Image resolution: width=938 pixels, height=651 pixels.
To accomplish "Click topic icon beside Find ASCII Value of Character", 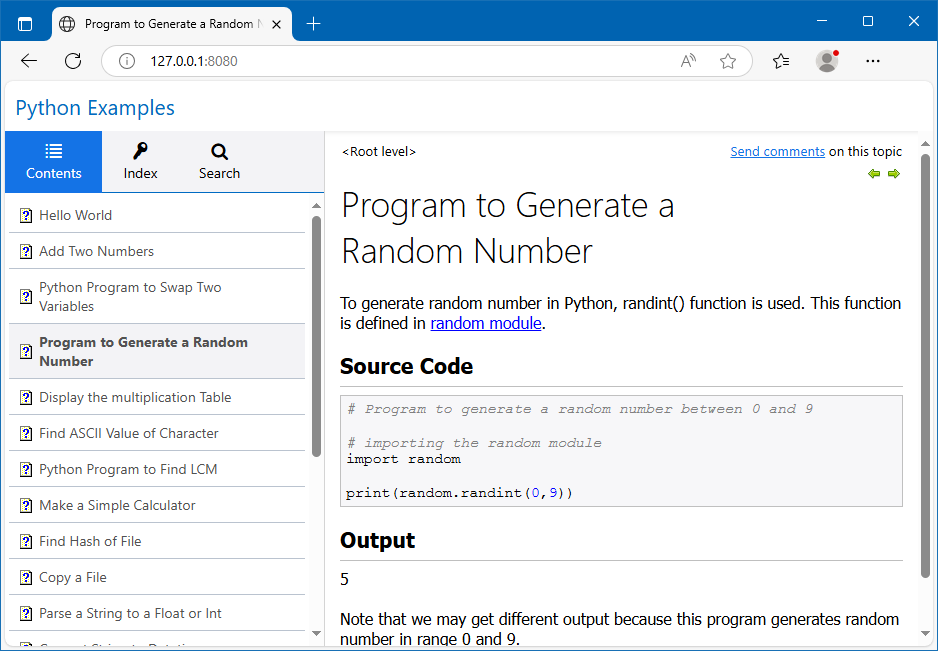I will click(x=26, y=433).
